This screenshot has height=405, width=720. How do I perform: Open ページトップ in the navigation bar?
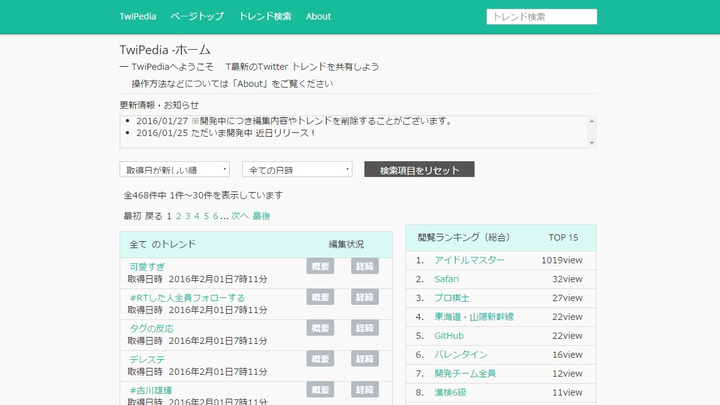tap(197, 17)
